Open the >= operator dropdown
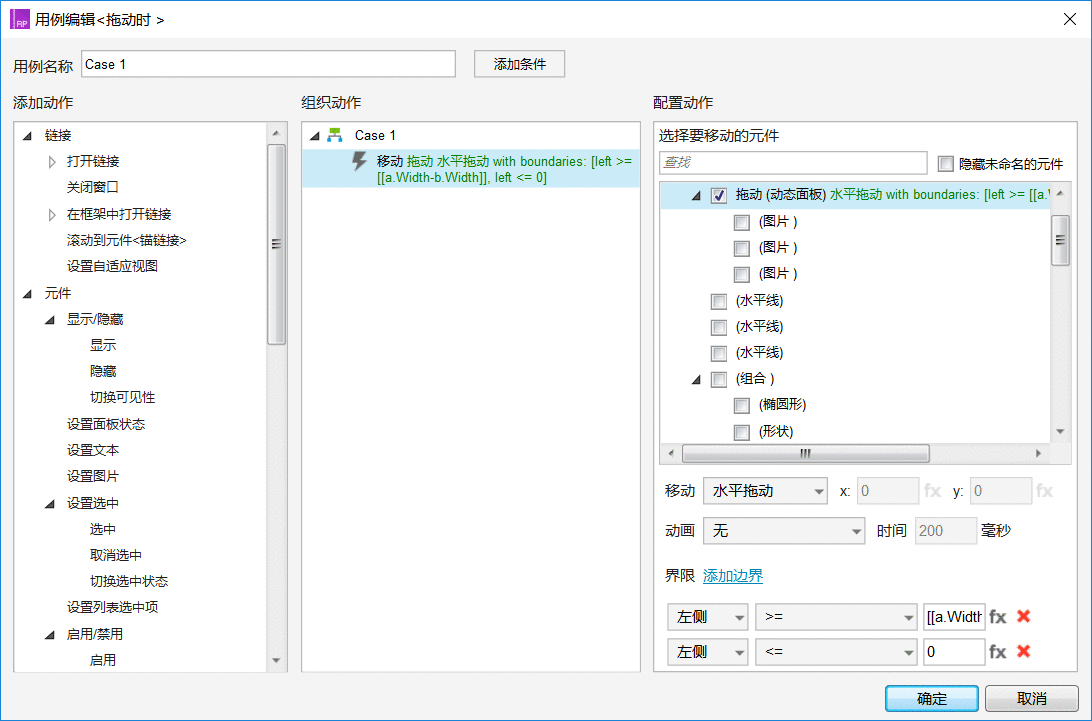Screen dimensions: 1092x721 pyautogui.click(x=836, y=617)
